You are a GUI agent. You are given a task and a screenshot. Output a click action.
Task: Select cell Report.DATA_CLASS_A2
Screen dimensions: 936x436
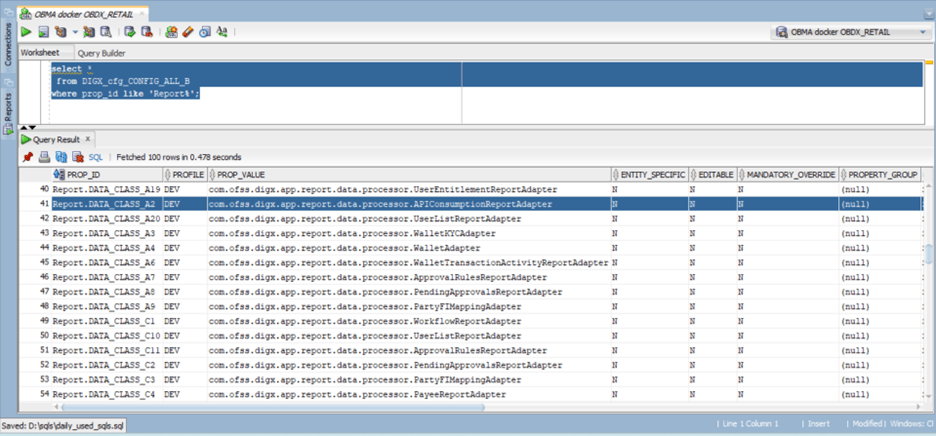(107, 204)
